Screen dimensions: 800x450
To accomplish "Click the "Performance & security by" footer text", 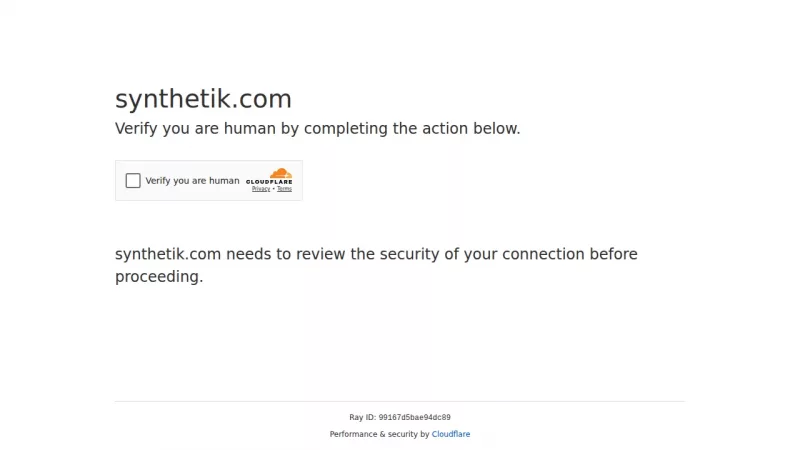I will pyautogui.click(x=379, y=434).
